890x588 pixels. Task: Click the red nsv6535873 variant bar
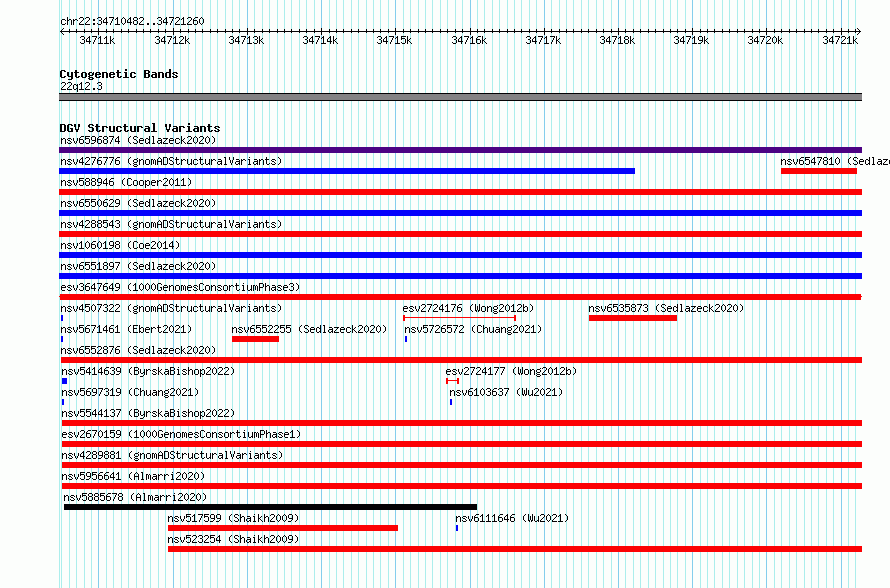tap(633, 318)
